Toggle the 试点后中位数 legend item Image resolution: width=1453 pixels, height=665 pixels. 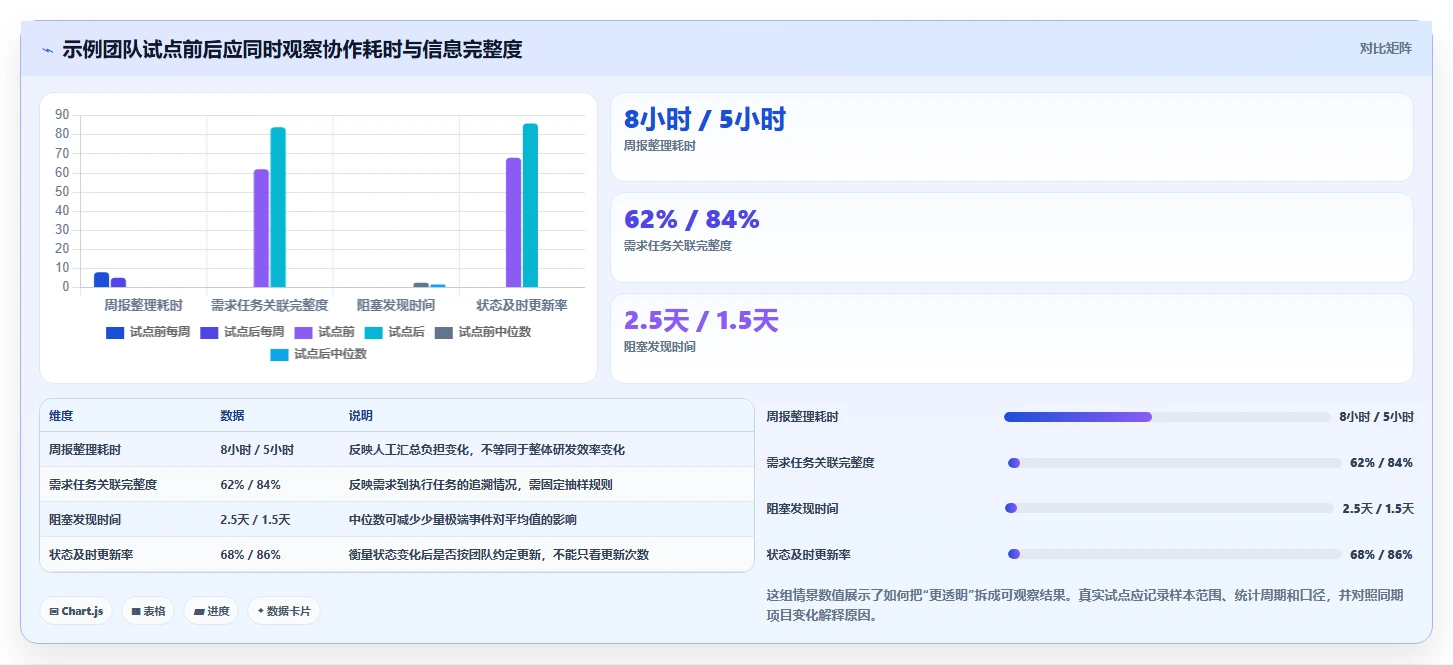[x=318, y=354]
